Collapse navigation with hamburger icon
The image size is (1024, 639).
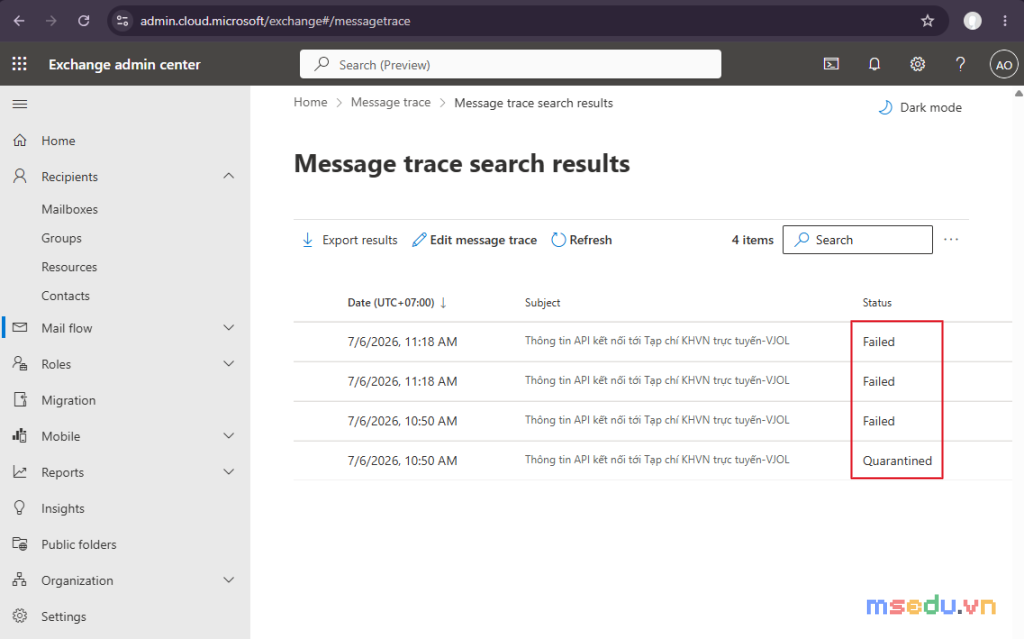coord(20,105)
